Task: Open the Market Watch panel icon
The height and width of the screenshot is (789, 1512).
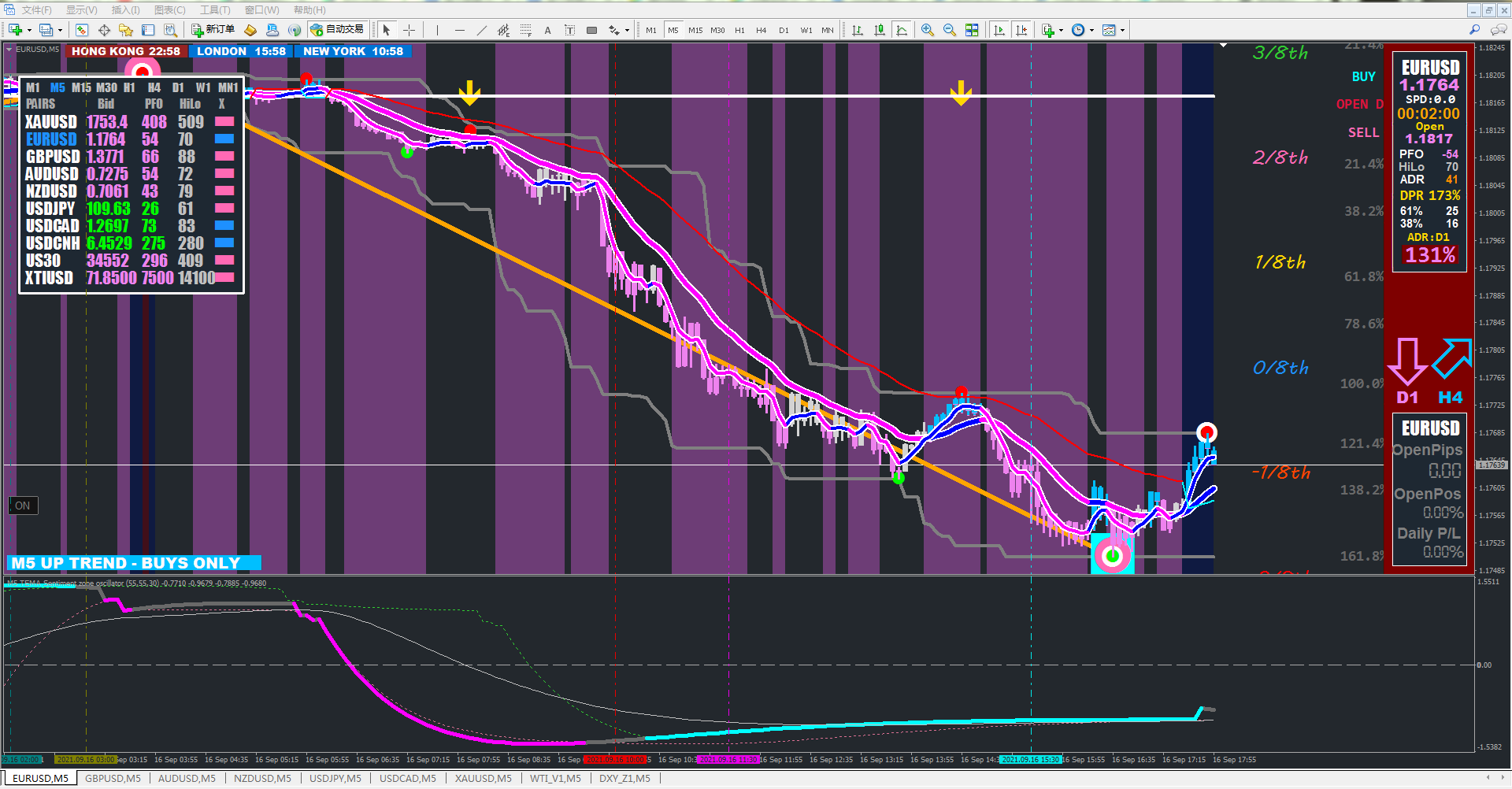Action: coord(81,30)
